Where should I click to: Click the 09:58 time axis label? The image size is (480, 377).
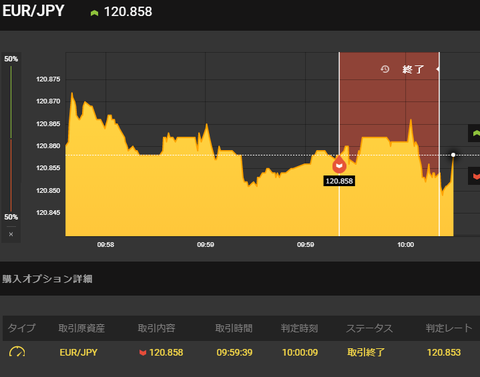point(106,245)
